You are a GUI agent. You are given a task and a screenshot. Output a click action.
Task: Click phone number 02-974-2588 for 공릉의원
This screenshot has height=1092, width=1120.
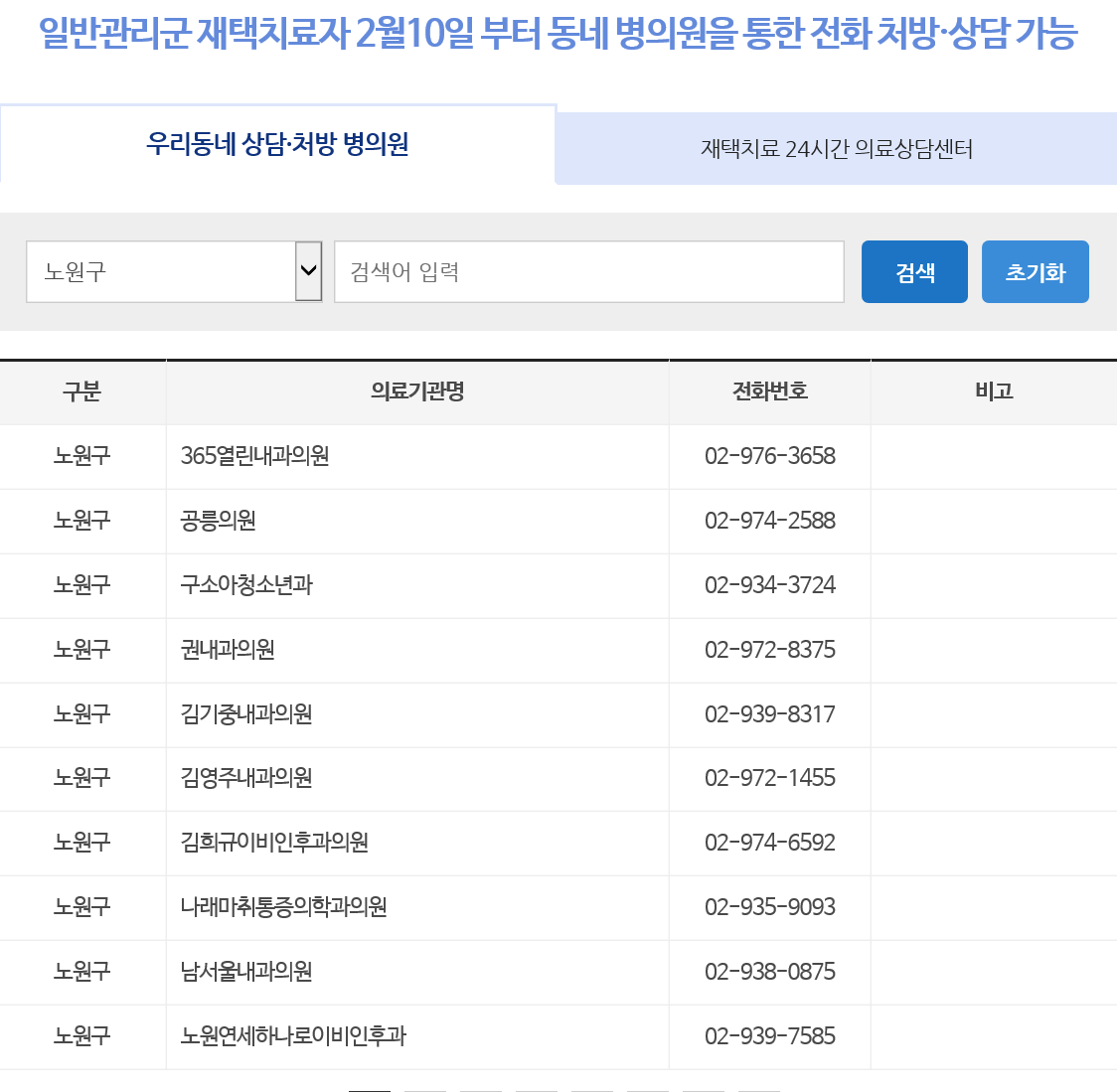click(769, 521)
